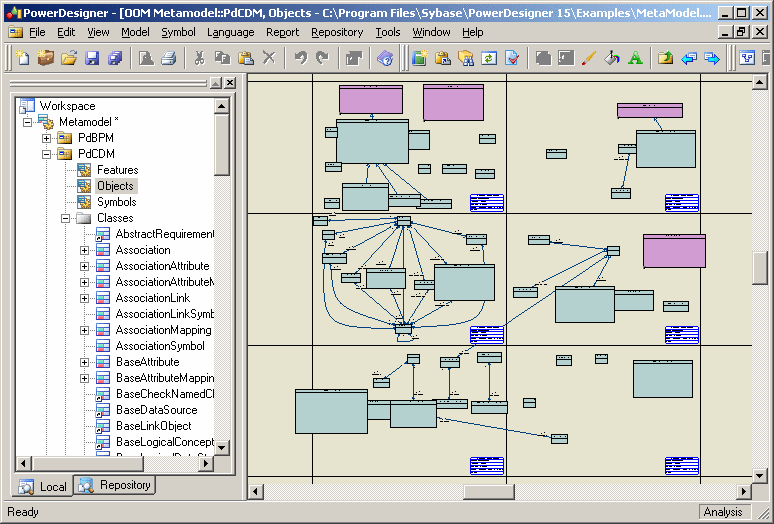This screenshot has height=524, width=774.
Task: Expand the AssociationMapping class node
Action: tap(84, 331)
